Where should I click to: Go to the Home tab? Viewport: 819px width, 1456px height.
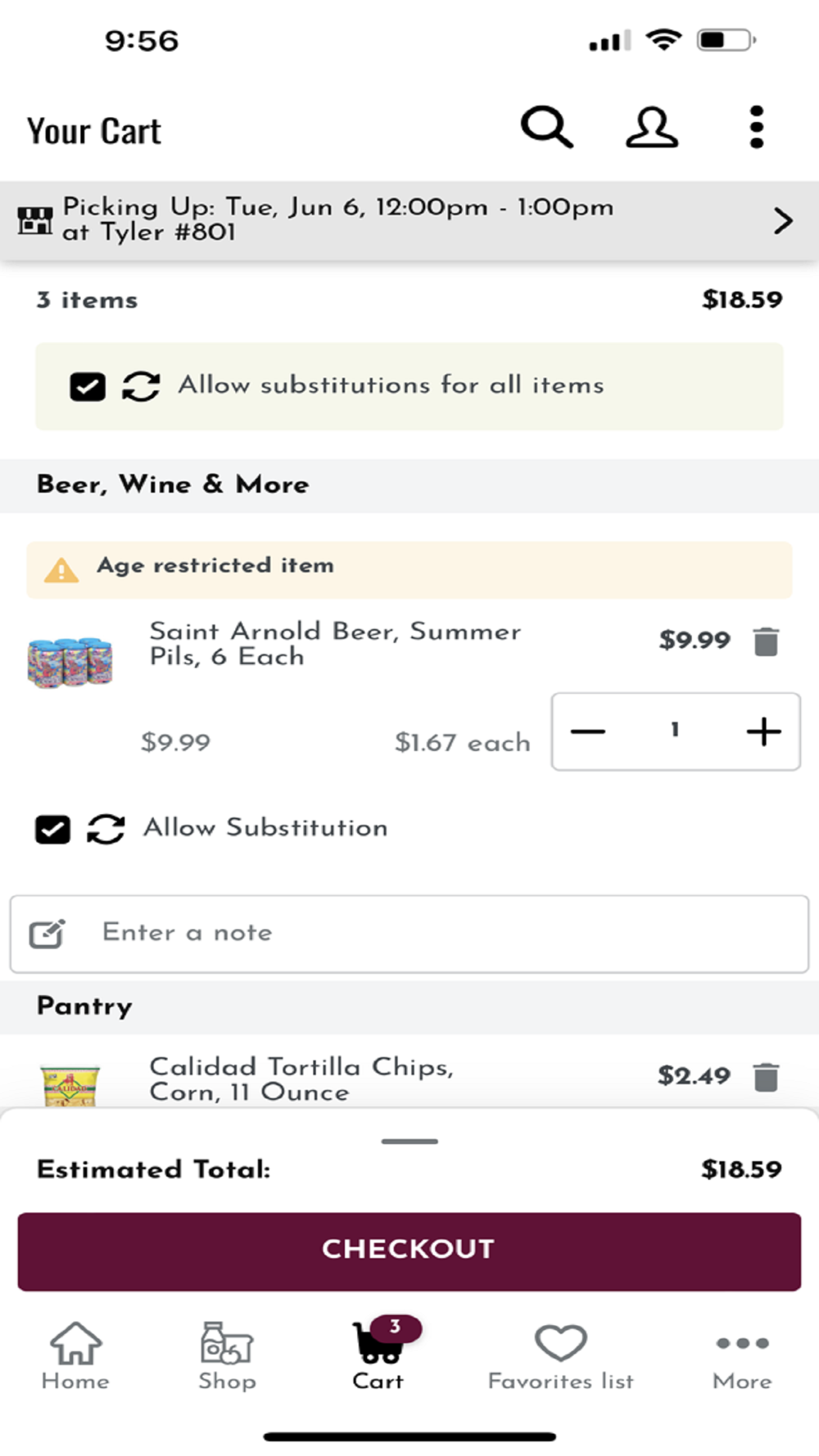pos(75,1356)
